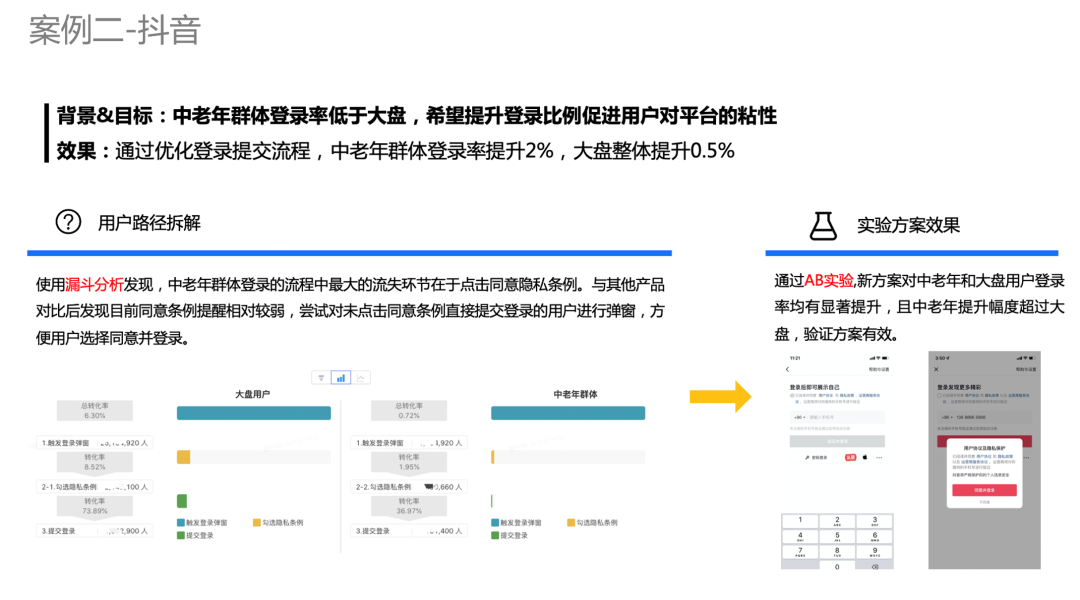Click blue 触发登录弹窗 legend swatch under 大盘用户
1080x600 pixels.
180,523
